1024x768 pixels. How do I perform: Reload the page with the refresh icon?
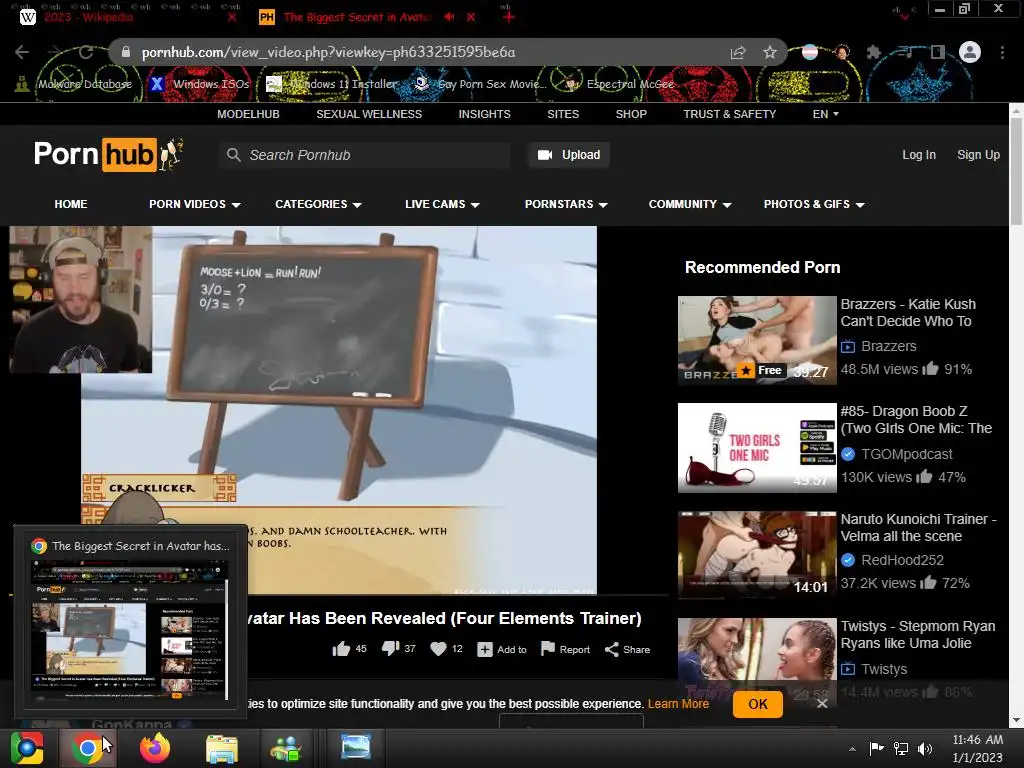[x=86, y=52]
